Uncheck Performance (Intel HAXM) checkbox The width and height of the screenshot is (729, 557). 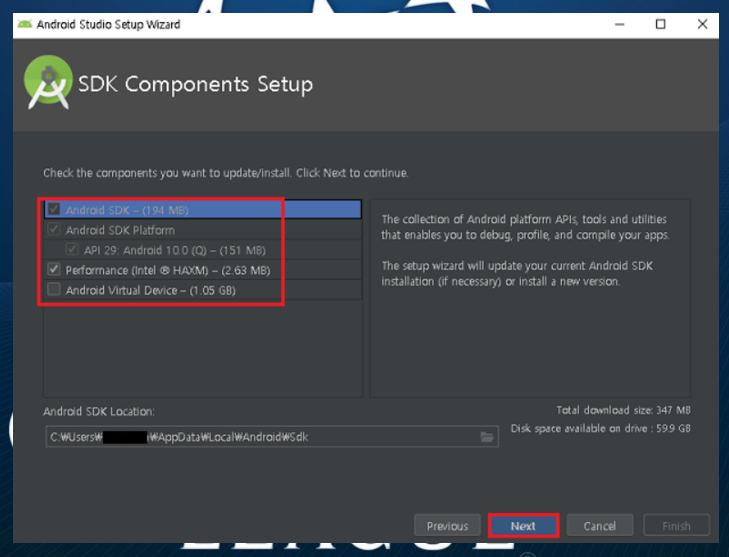point(54,269)
